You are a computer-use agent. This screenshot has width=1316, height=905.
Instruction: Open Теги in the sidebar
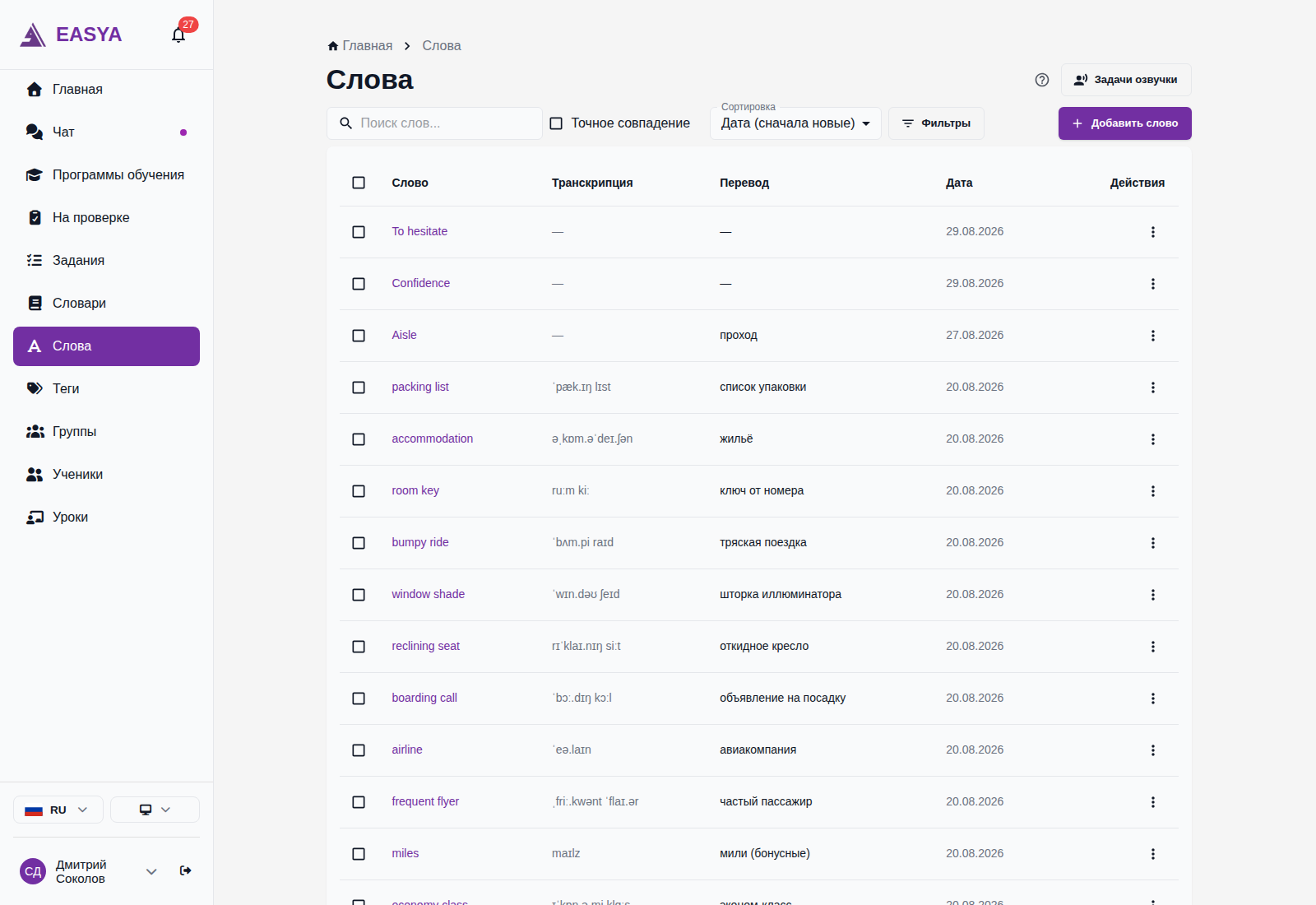click(x=106, y=389)
